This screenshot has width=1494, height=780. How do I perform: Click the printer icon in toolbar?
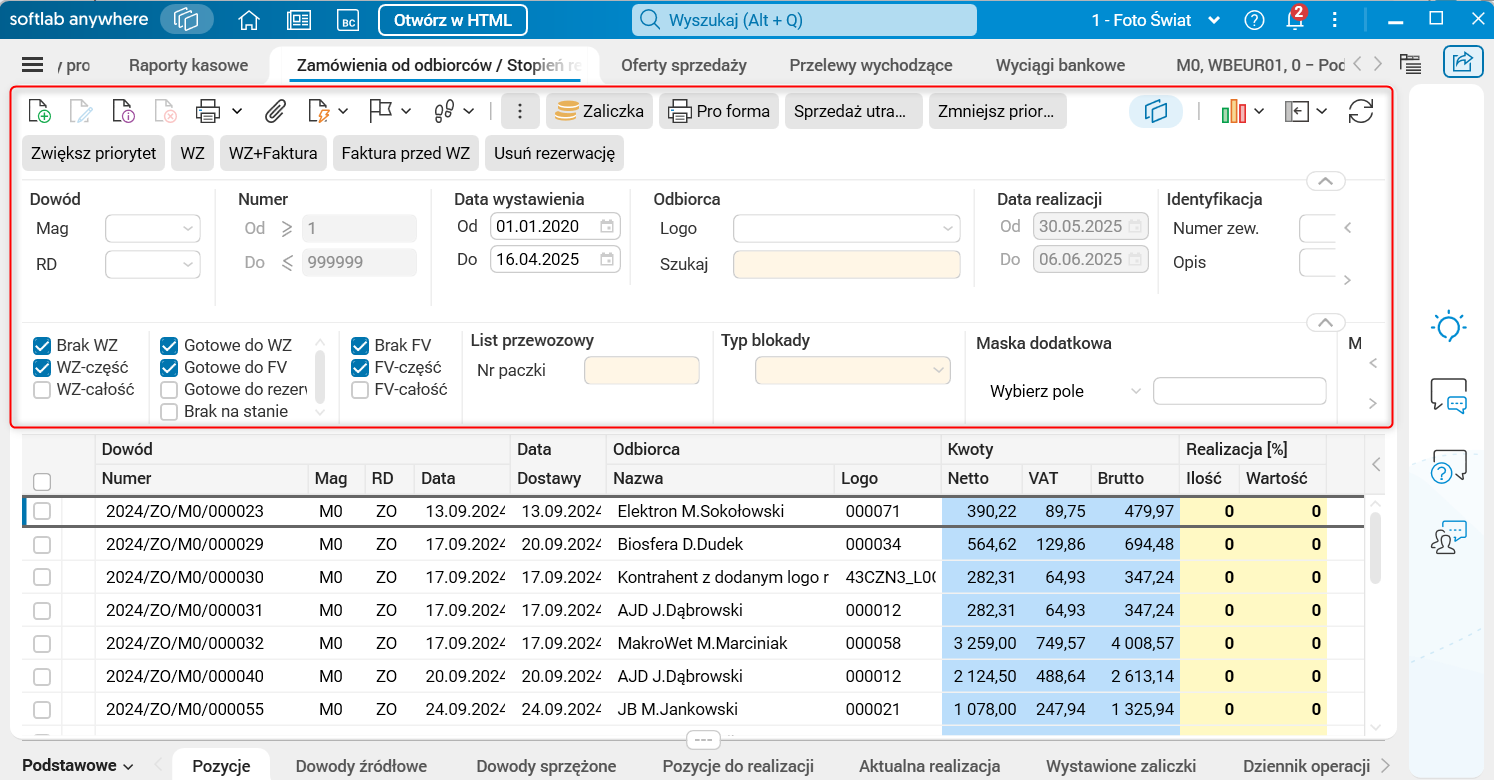[x=208, y=111]
